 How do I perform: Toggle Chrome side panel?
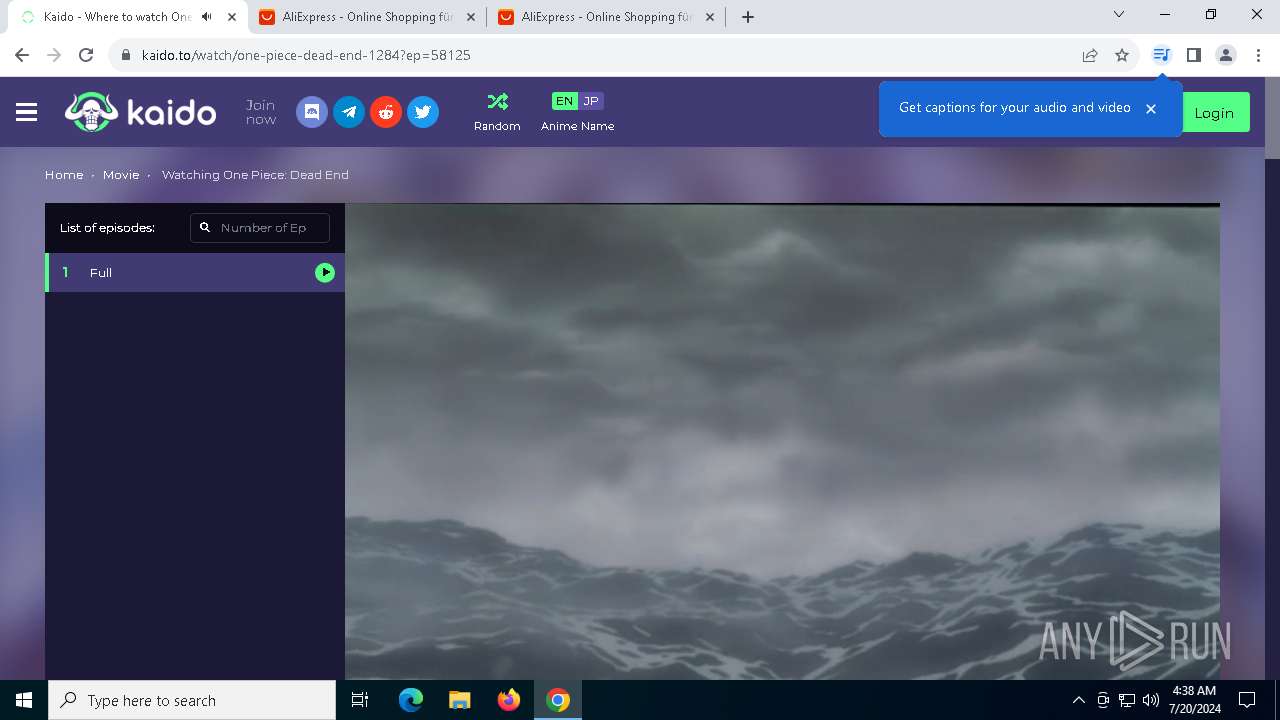pyautogui.click(x=1193, y=55)
